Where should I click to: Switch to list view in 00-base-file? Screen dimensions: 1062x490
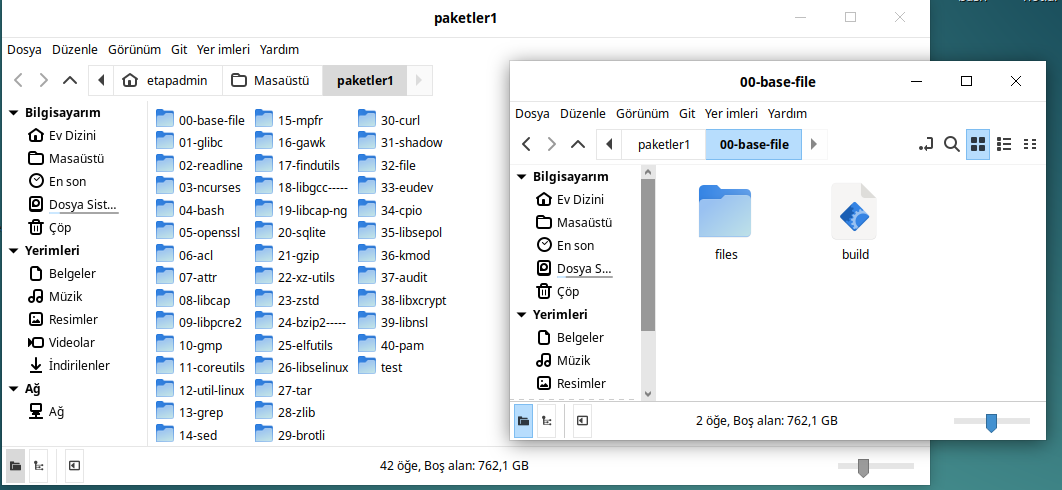point(1005,145)
